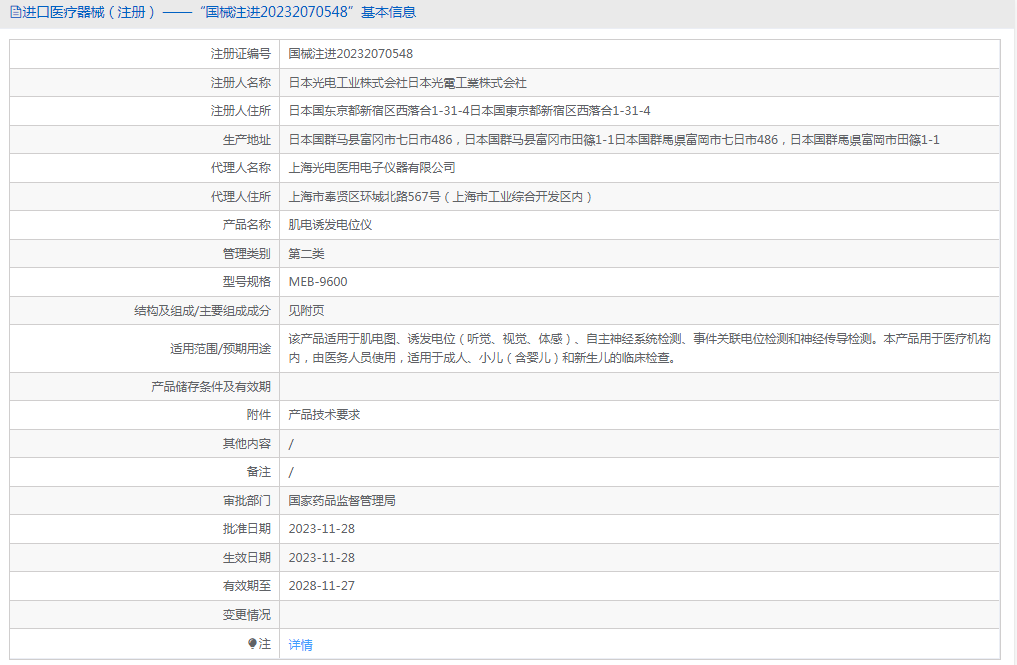Screen dimensions: 1017x665
Task: Click the 管理类别 label
Action: click(x=246, y=254)
